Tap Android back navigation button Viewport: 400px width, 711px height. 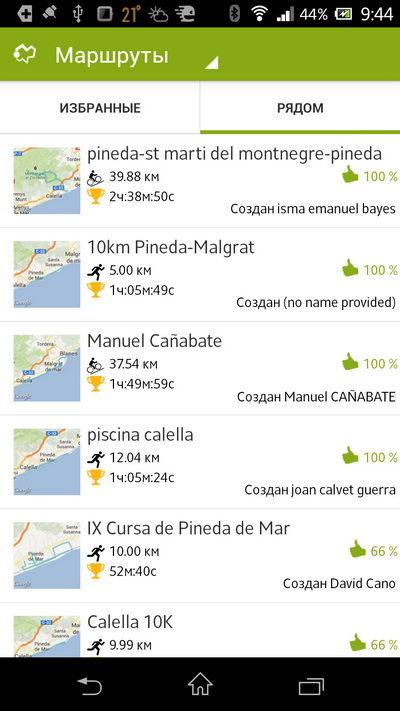point(91,684)
